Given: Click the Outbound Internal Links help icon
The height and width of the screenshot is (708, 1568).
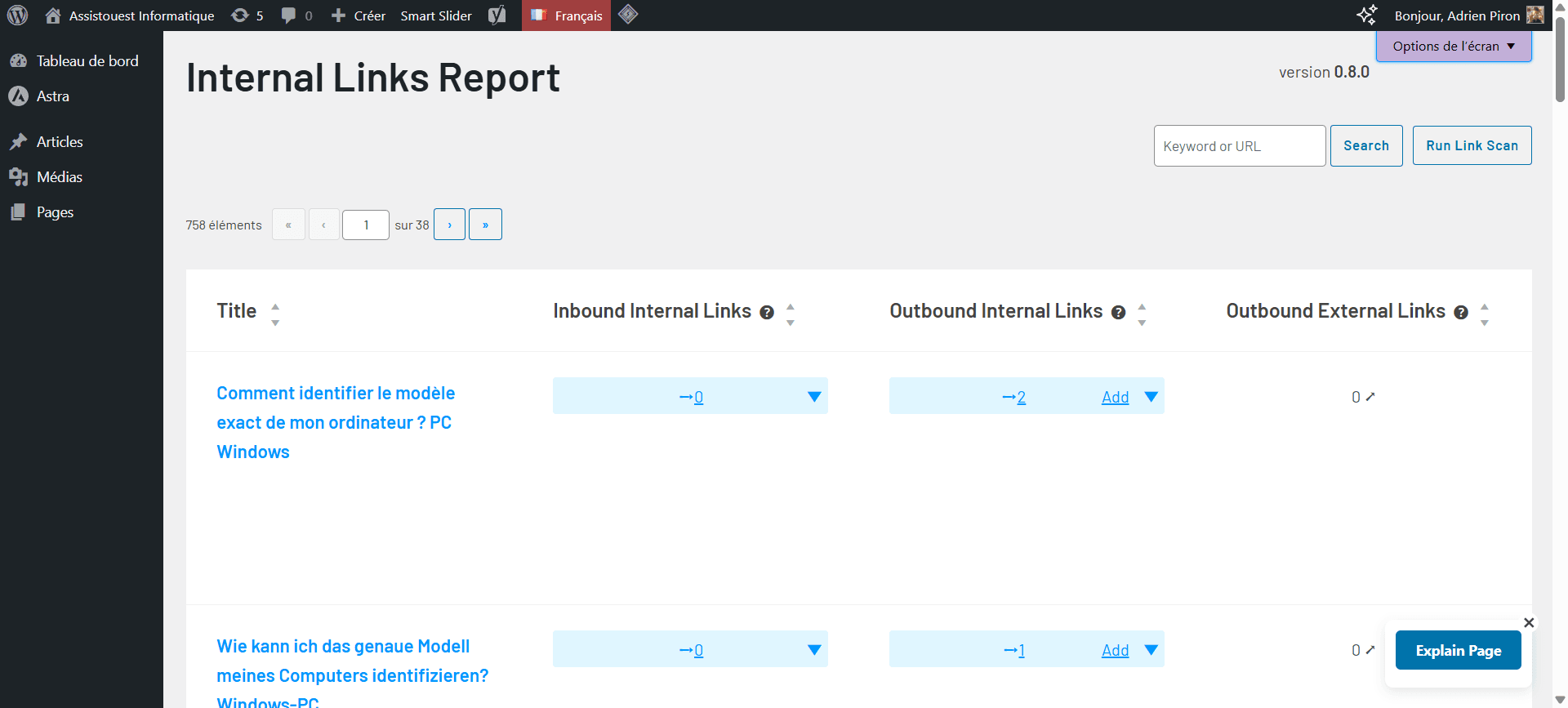Looking at the screenshot, I should pyautogui.click(x=1118, y=312).
